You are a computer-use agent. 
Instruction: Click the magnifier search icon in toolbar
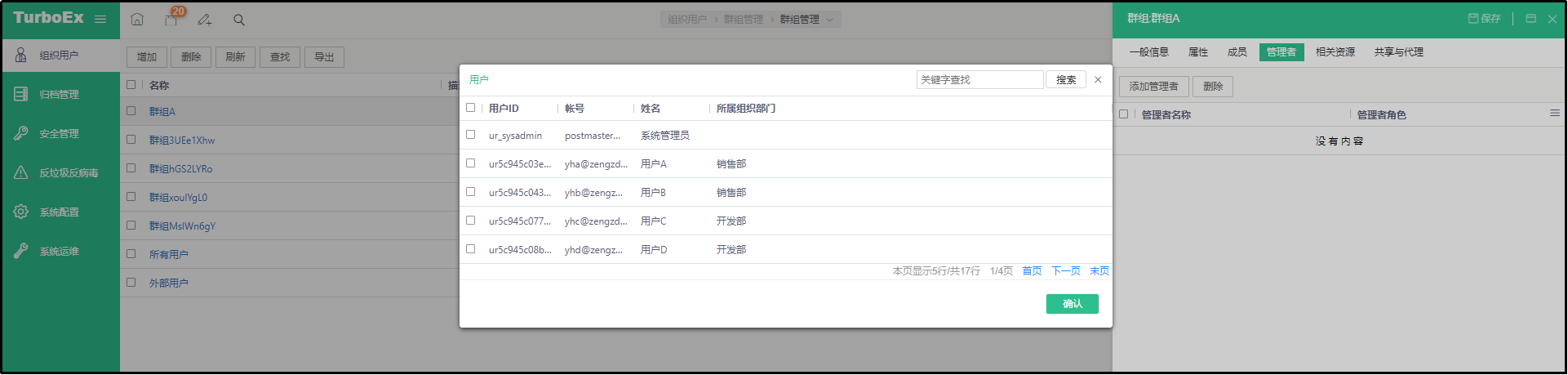click(x=239, y=20)
